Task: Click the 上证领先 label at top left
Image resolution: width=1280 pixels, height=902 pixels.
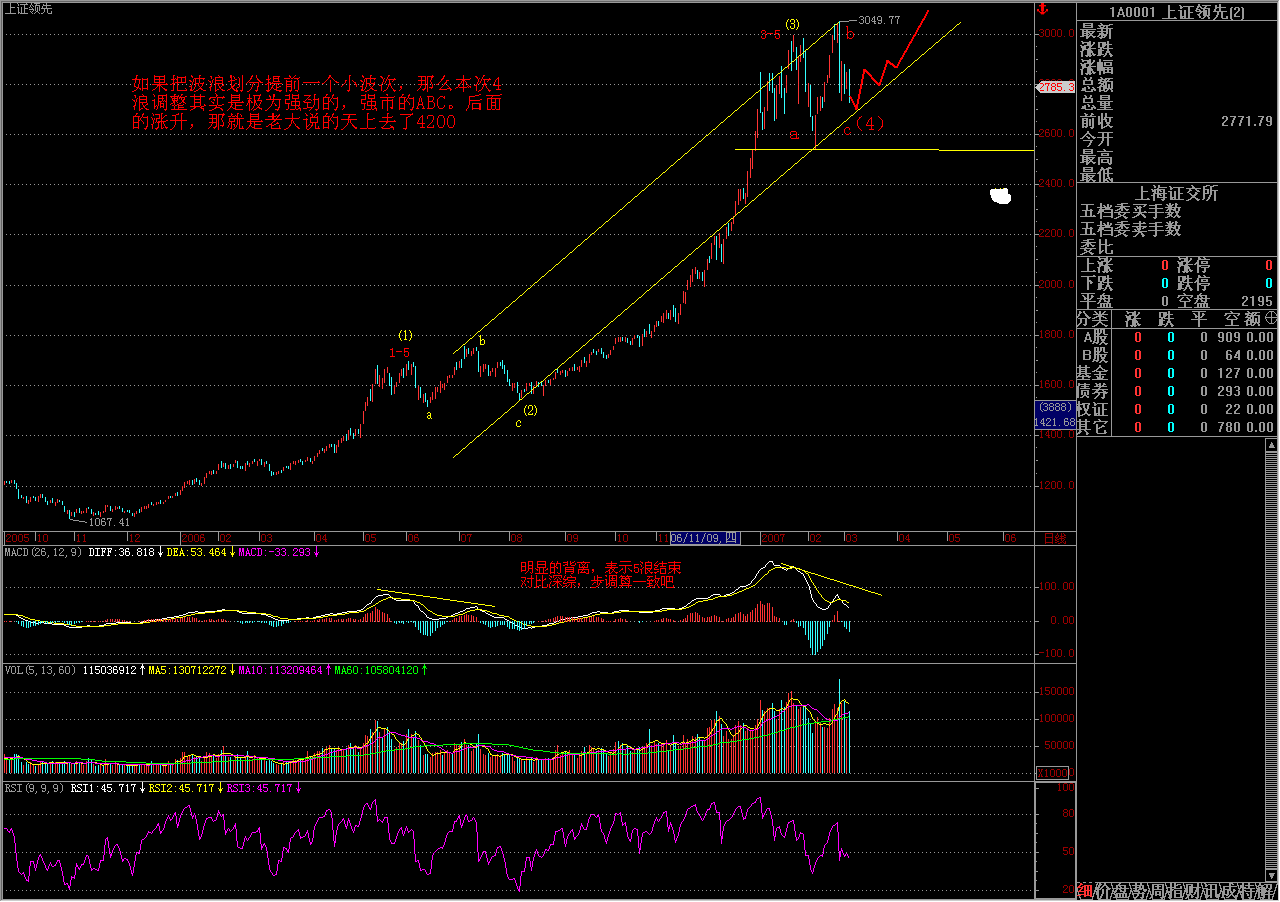Action: tap(29, 9)
